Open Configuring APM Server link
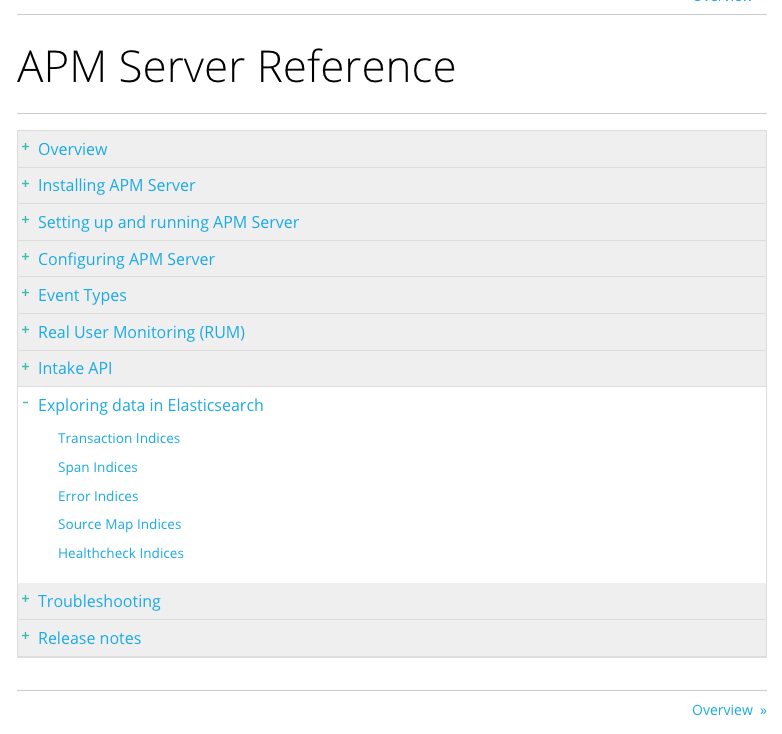 127,259
